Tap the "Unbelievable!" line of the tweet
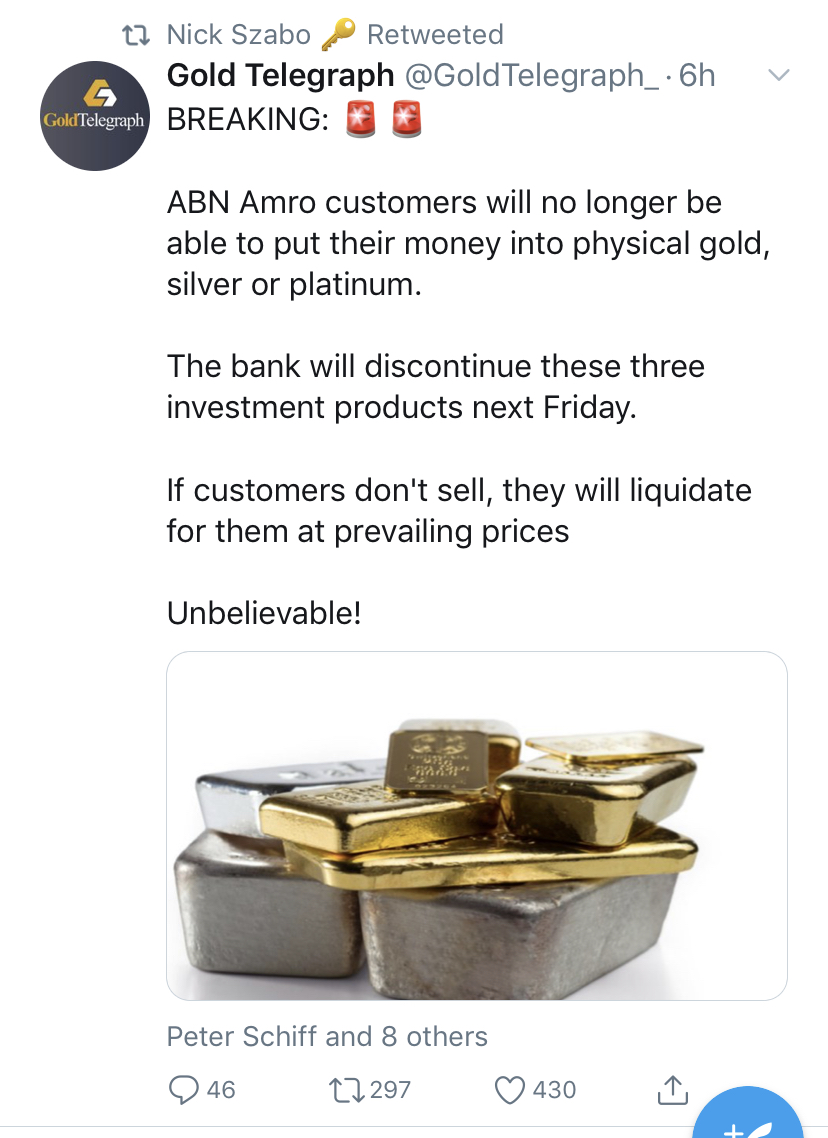Image resolution: width=828 pixels, height=1138 pixels. [x=264, y=612]
